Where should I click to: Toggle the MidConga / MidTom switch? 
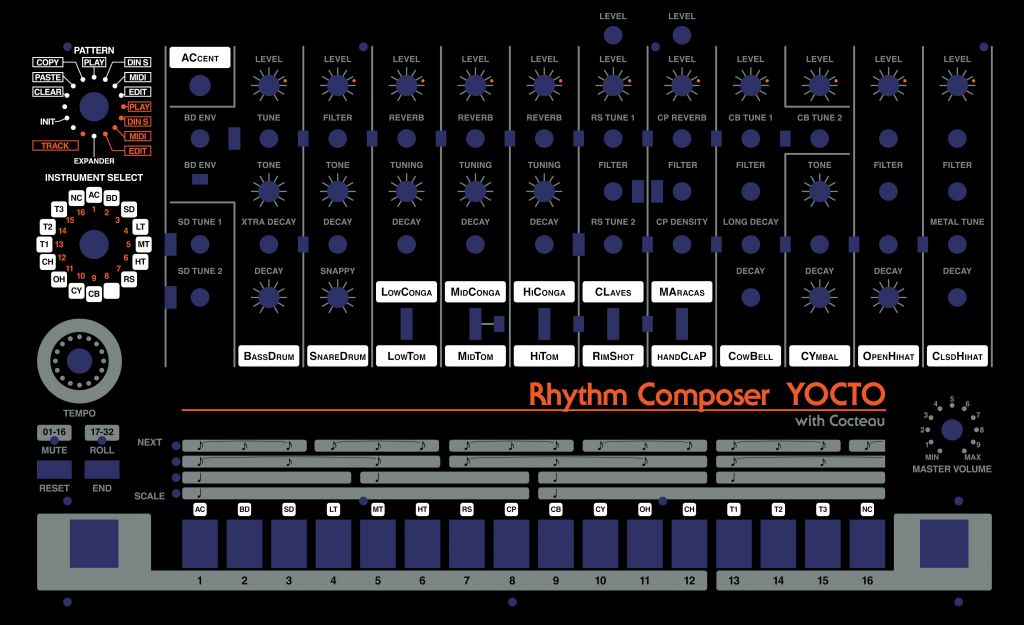pos(475,324)
